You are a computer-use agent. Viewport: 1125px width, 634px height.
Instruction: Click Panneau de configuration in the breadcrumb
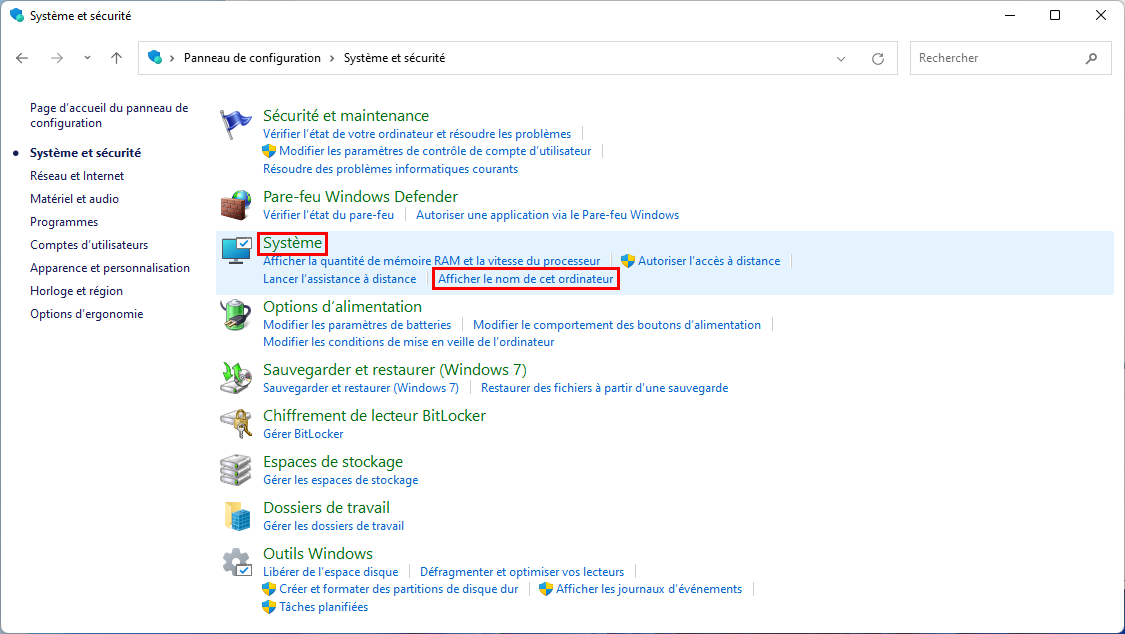253,58
